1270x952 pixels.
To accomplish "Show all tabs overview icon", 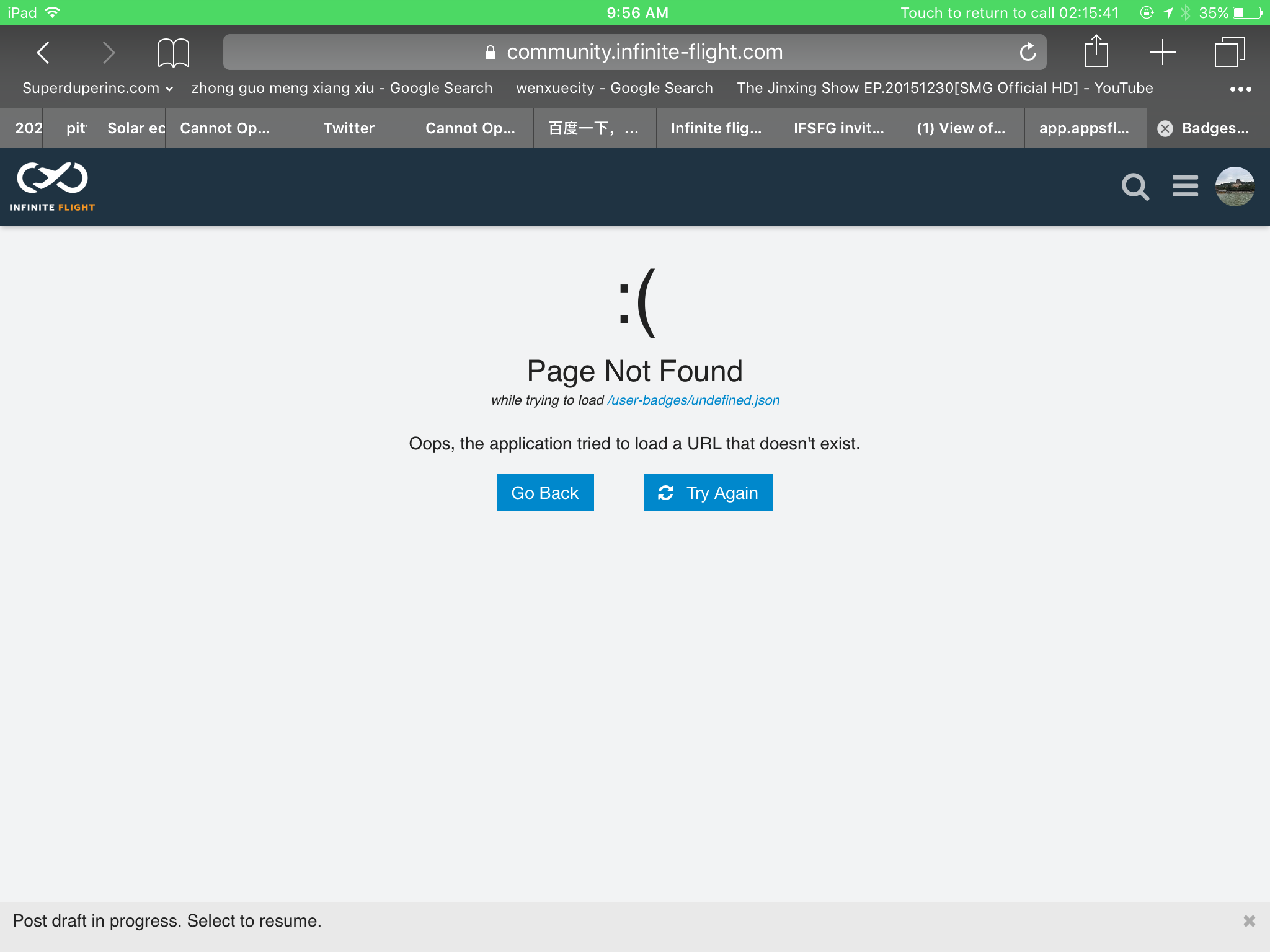I will 1229,52.
